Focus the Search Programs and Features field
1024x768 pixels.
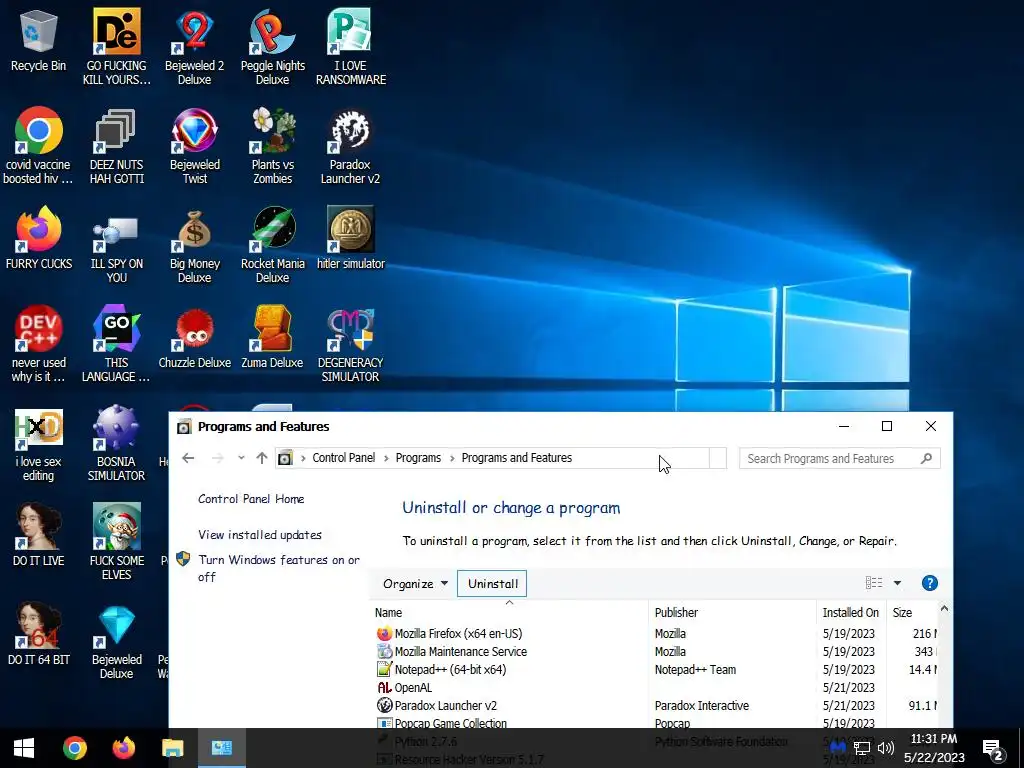point(839,458)
